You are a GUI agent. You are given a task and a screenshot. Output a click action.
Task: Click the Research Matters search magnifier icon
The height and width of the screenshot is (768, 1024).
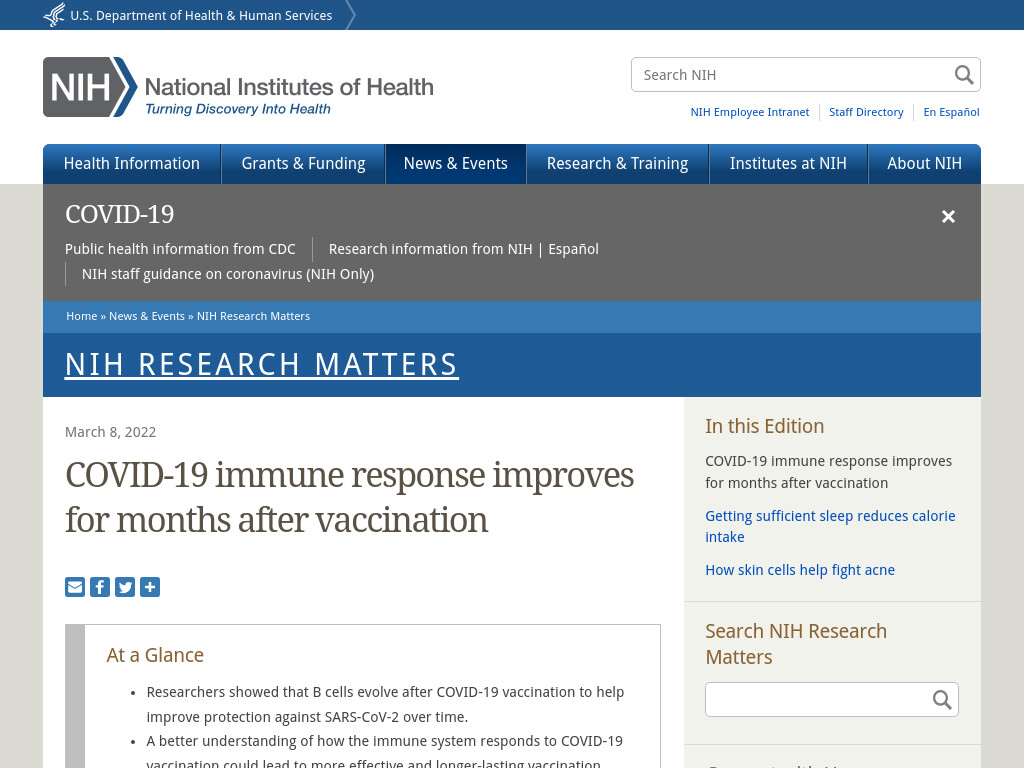click(942, 699)
